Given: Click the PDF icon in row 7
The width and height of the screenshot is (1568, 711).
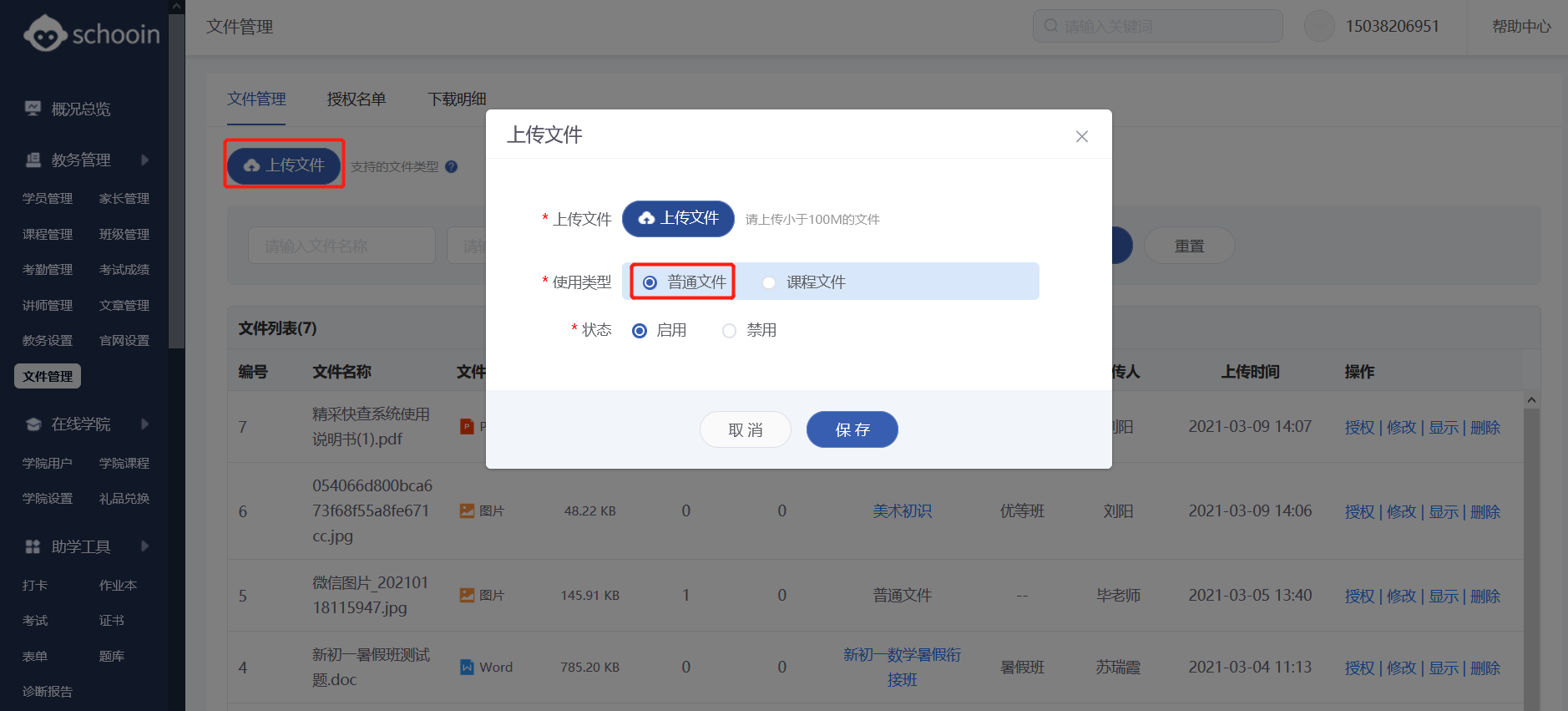Looking at the screenshot, I should coord(467,426).
